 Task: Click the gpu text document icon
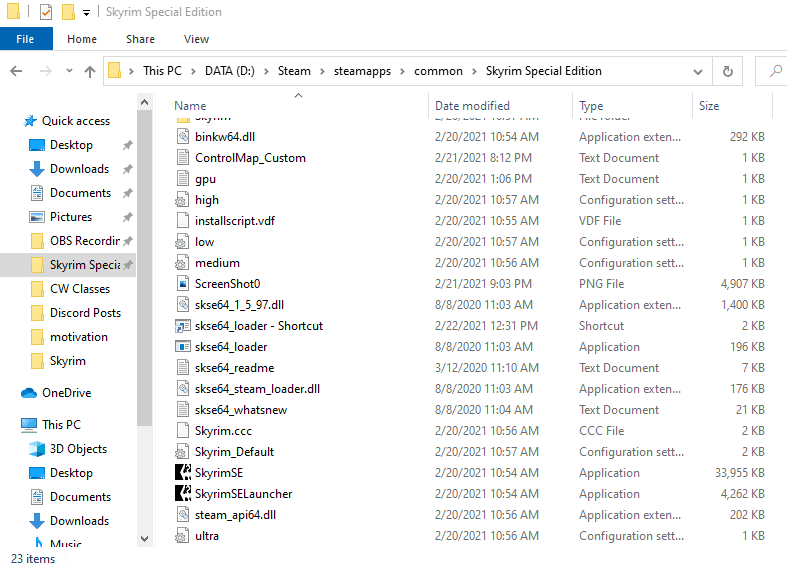pyautogui.click(x=183, y=179)
